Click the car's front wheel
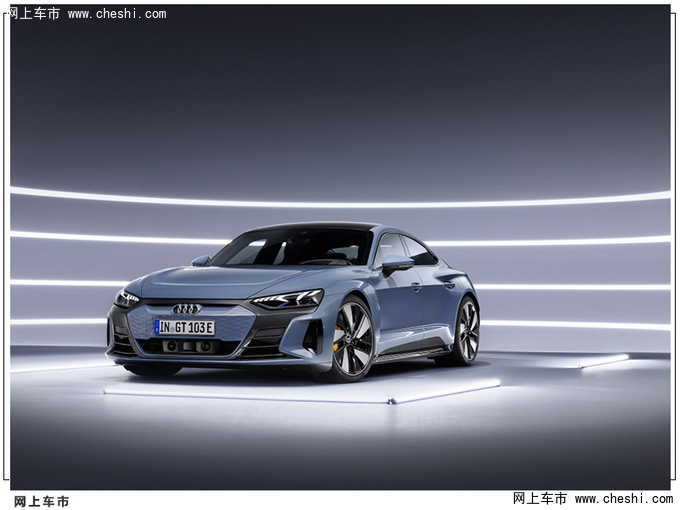 coord(351,339)
